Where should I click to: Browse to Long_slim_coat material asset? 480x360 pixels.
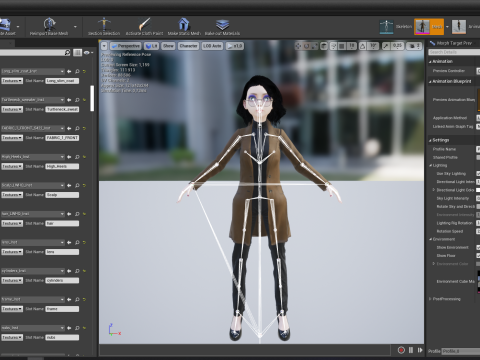coord(77,71)
